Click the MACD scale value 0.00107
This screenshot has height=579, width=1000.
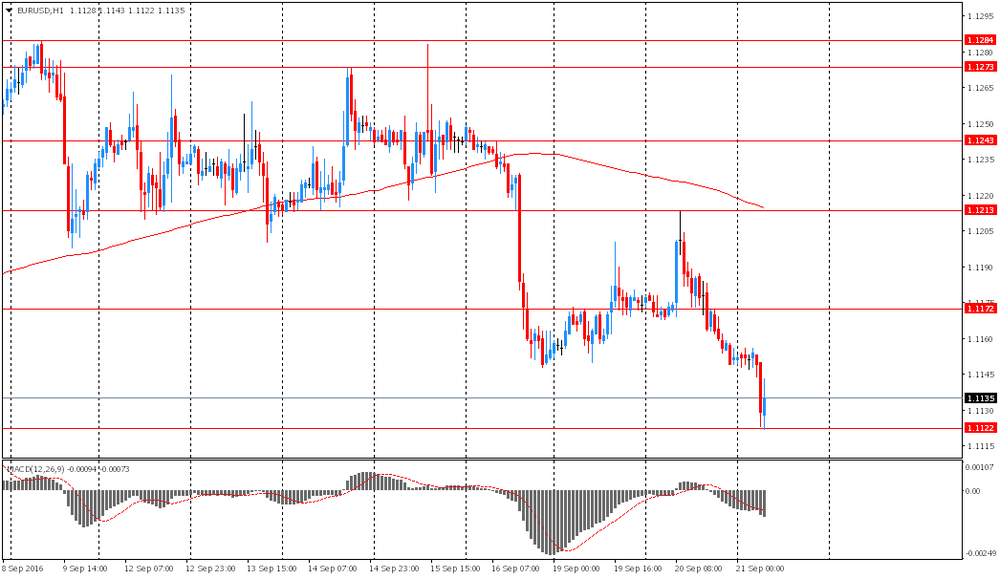pos(980,467)
